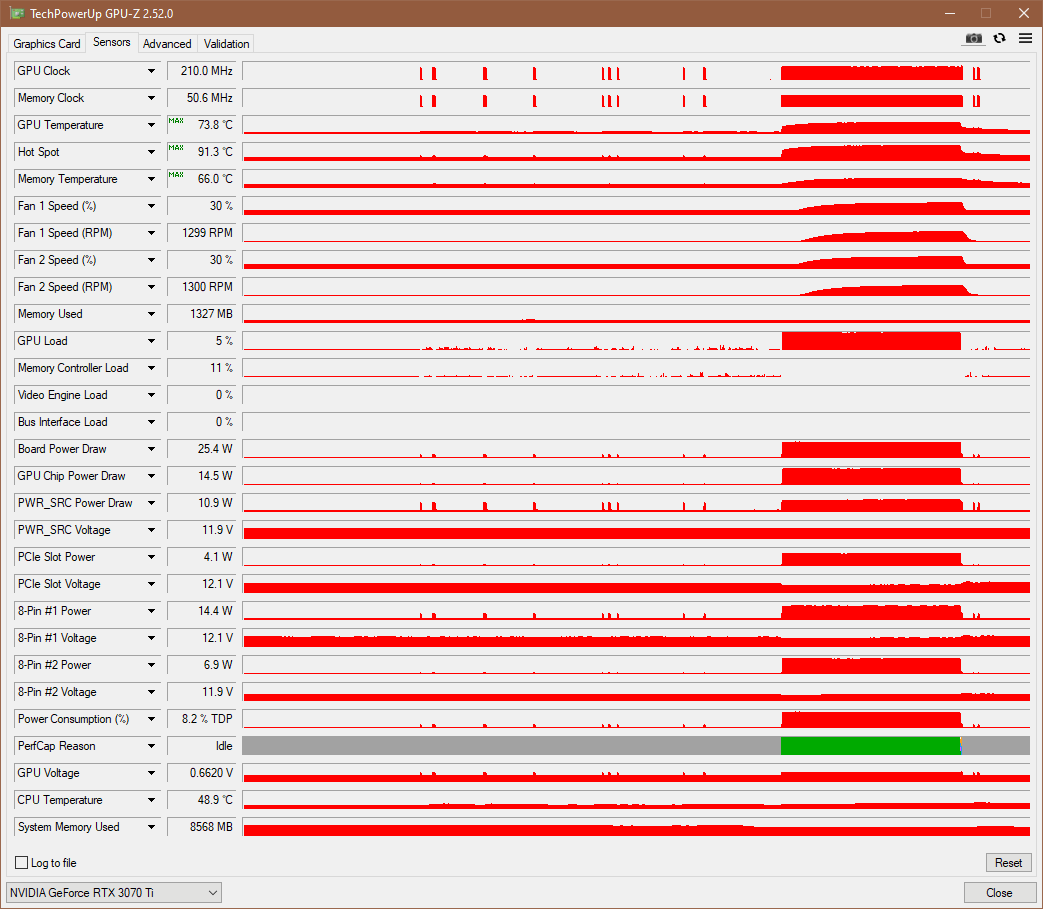This screenshot has height=909, width=1043.
Task: Open the PerfCap Reason dropdown
Action: coord(152,746)
